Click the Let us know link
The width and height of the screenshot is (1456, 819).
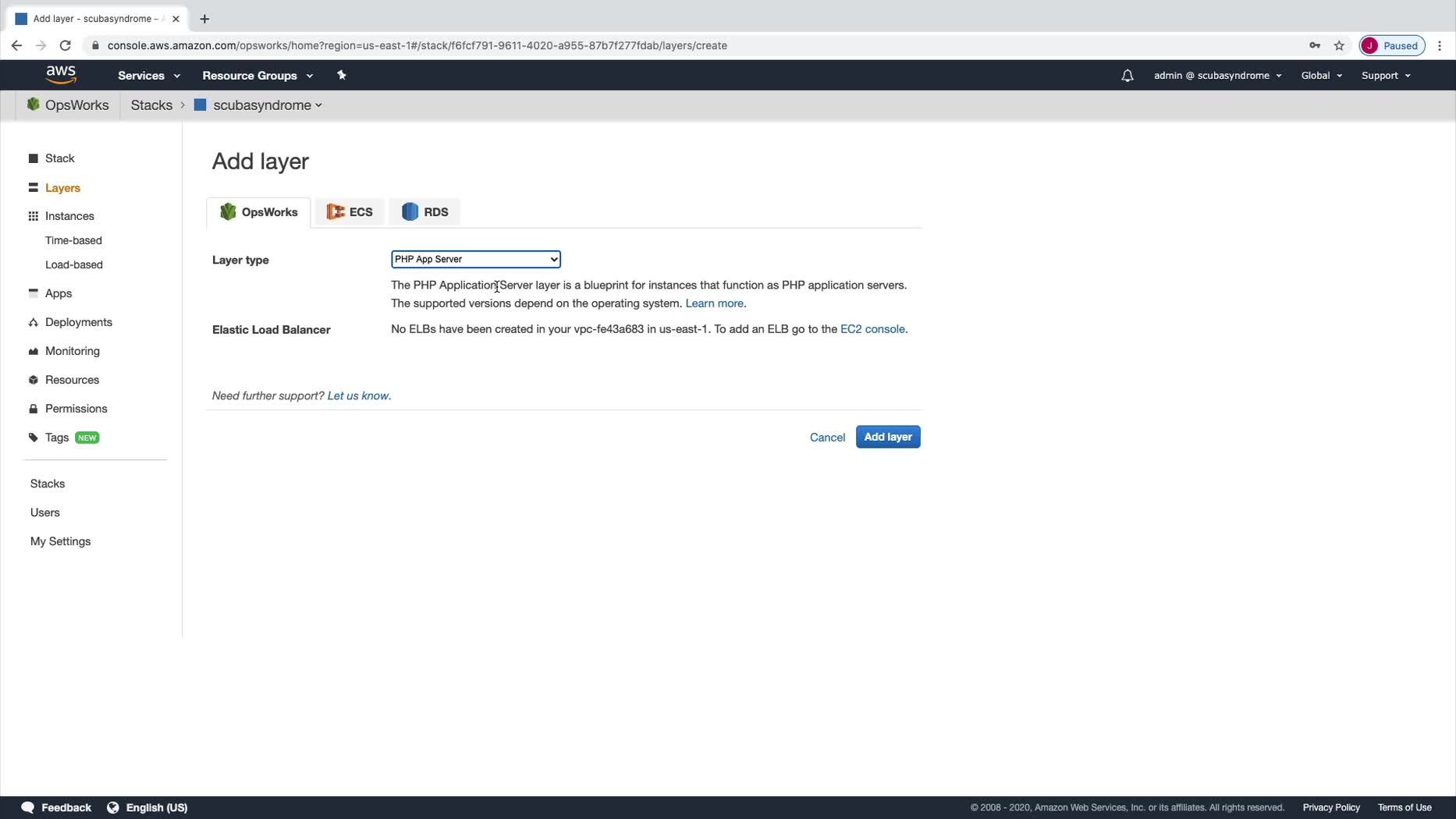tap(358, 395)
